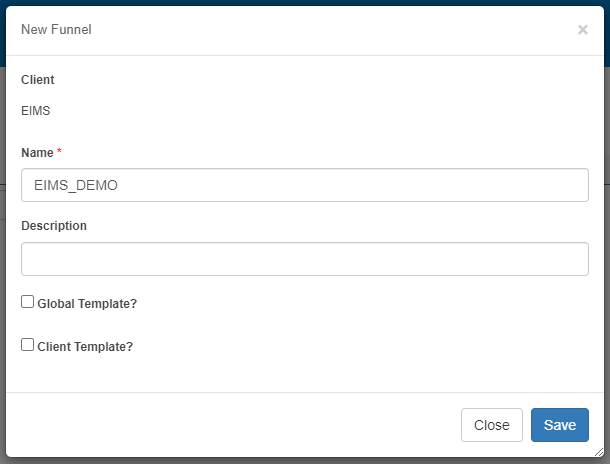The image size is (610, 464).
Task: Select the EIMS client value text
Action: [36, 111]
